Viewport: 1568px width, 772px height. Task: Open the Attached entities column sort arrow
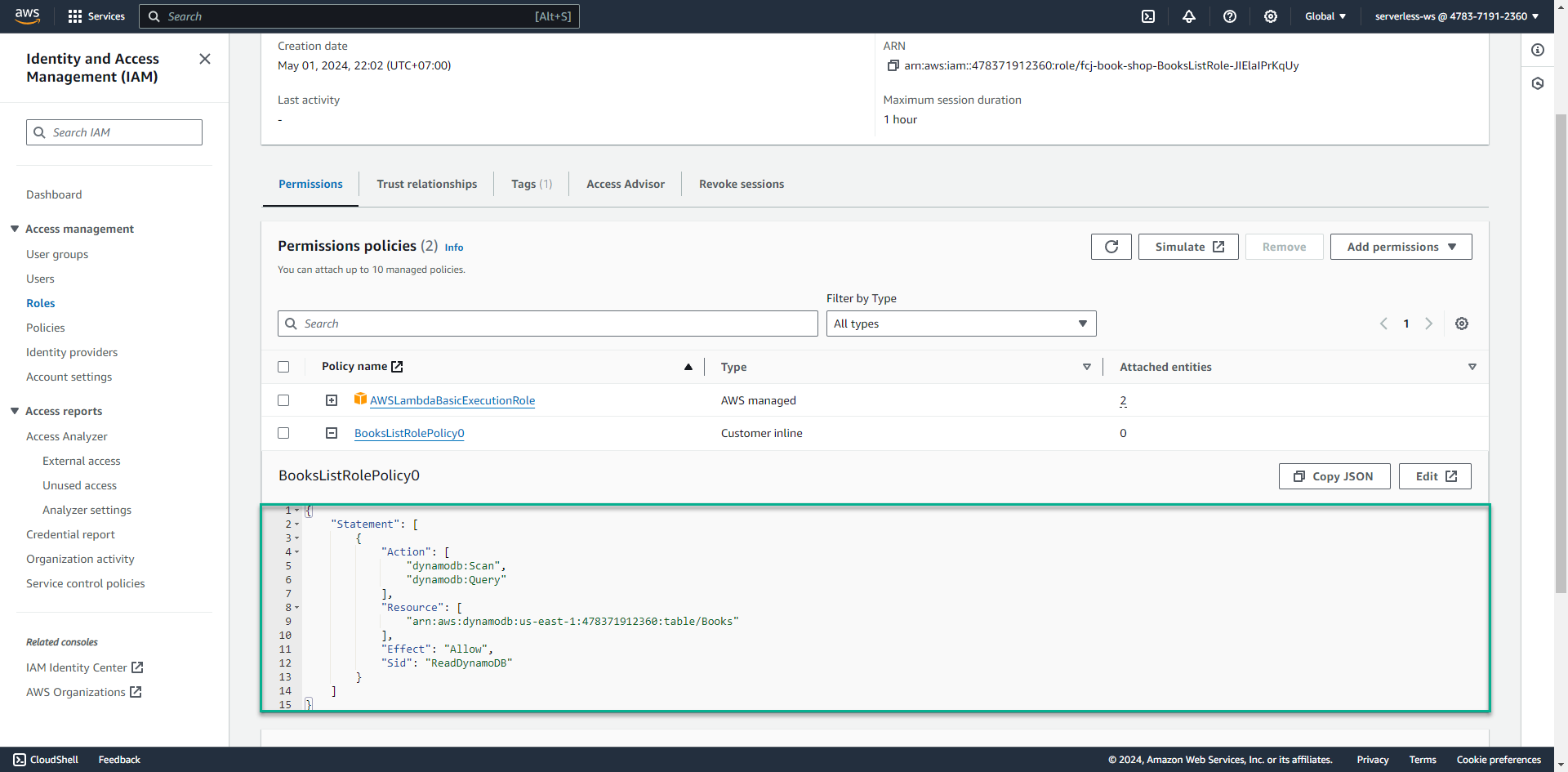click(x=1472, y=367)
